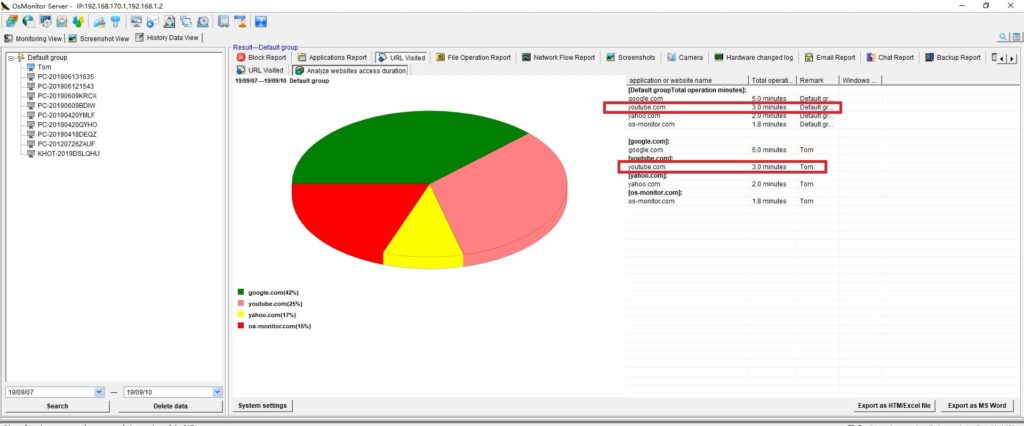Switch to Screenshot View tab
Image resolution: width=1024 pixels, height=426 pixels.
[99, 39]
